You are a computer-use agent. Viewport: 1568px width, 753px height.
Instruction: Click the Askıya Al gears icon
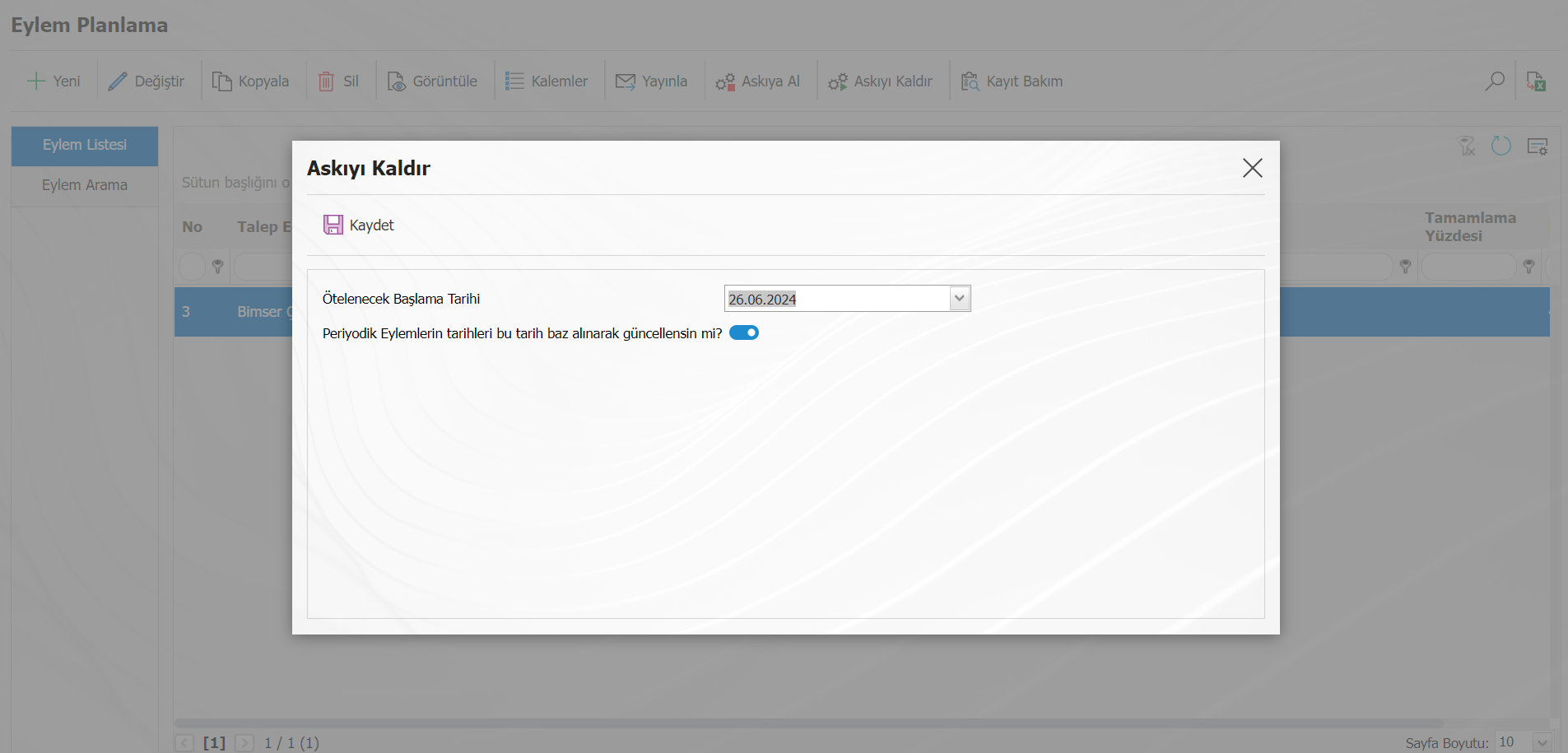point(725,81)
